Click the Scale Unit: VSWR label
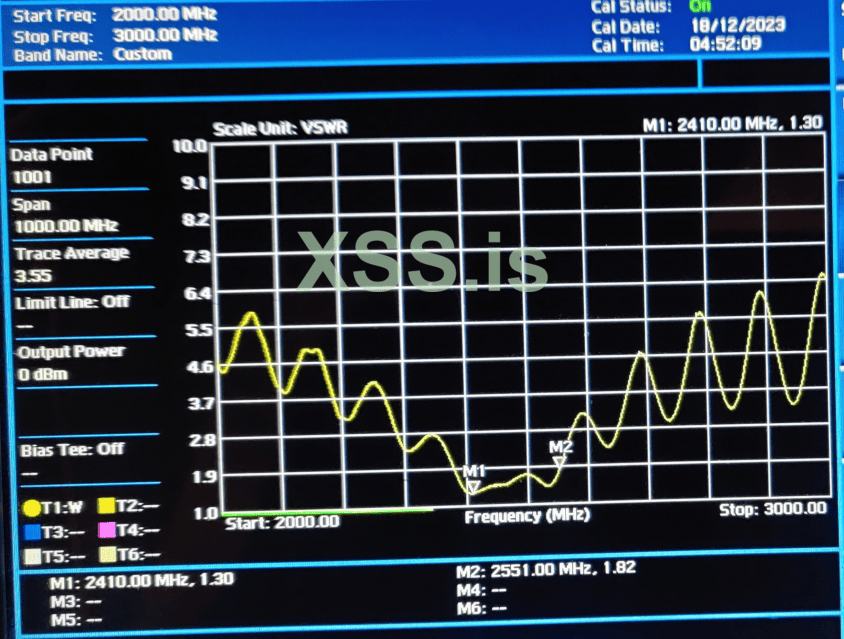 [280, 128]
